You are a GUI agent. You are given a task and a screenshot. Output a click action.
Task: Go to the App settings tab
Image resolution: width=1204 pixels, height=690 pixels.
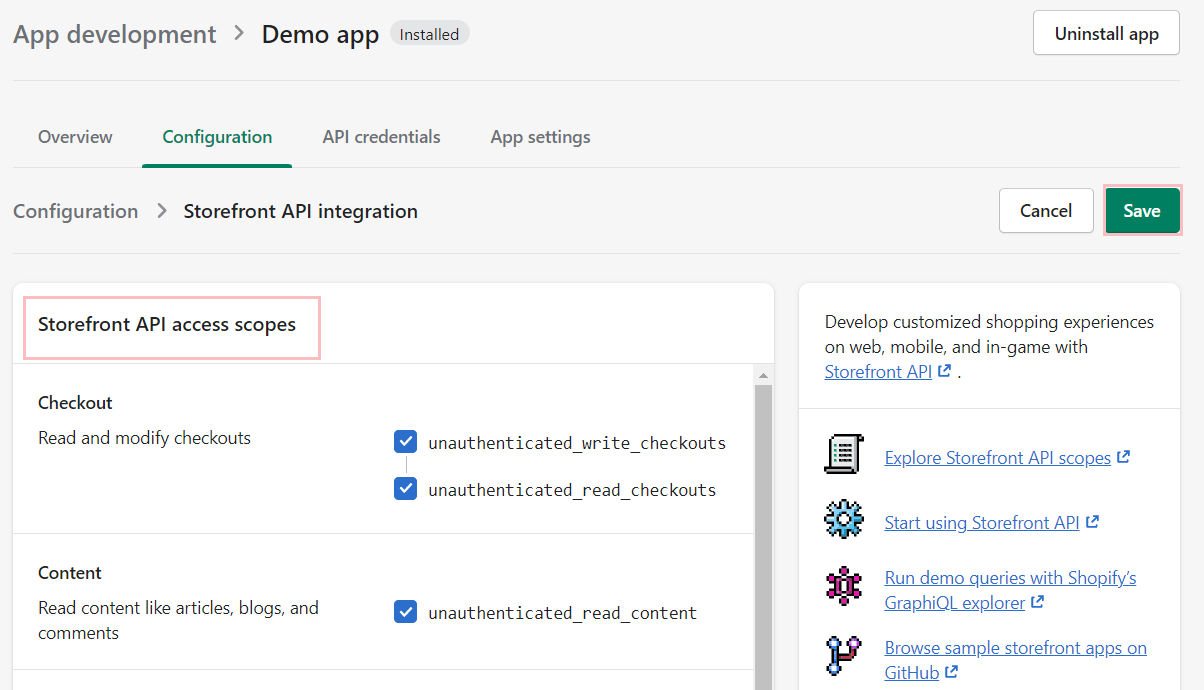click(x=540, y=137)
